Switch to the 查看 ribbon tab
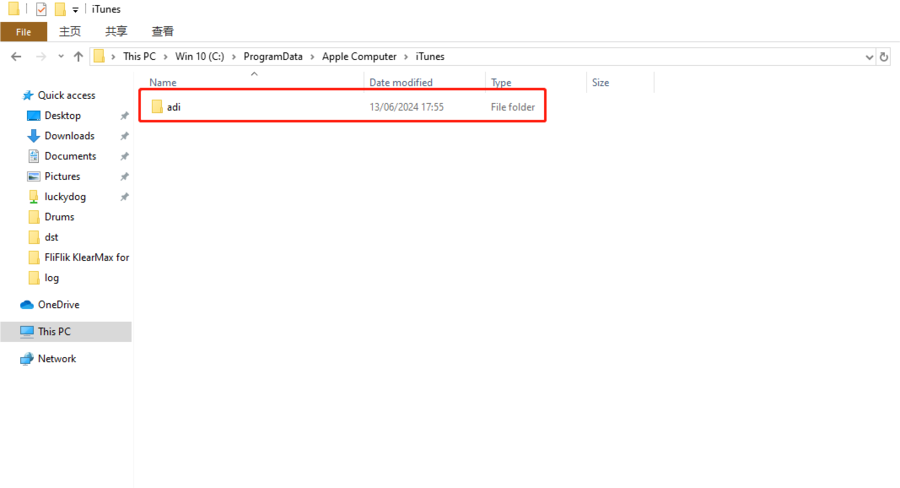Screen dimensions: 900x488 tap(163, 32)
